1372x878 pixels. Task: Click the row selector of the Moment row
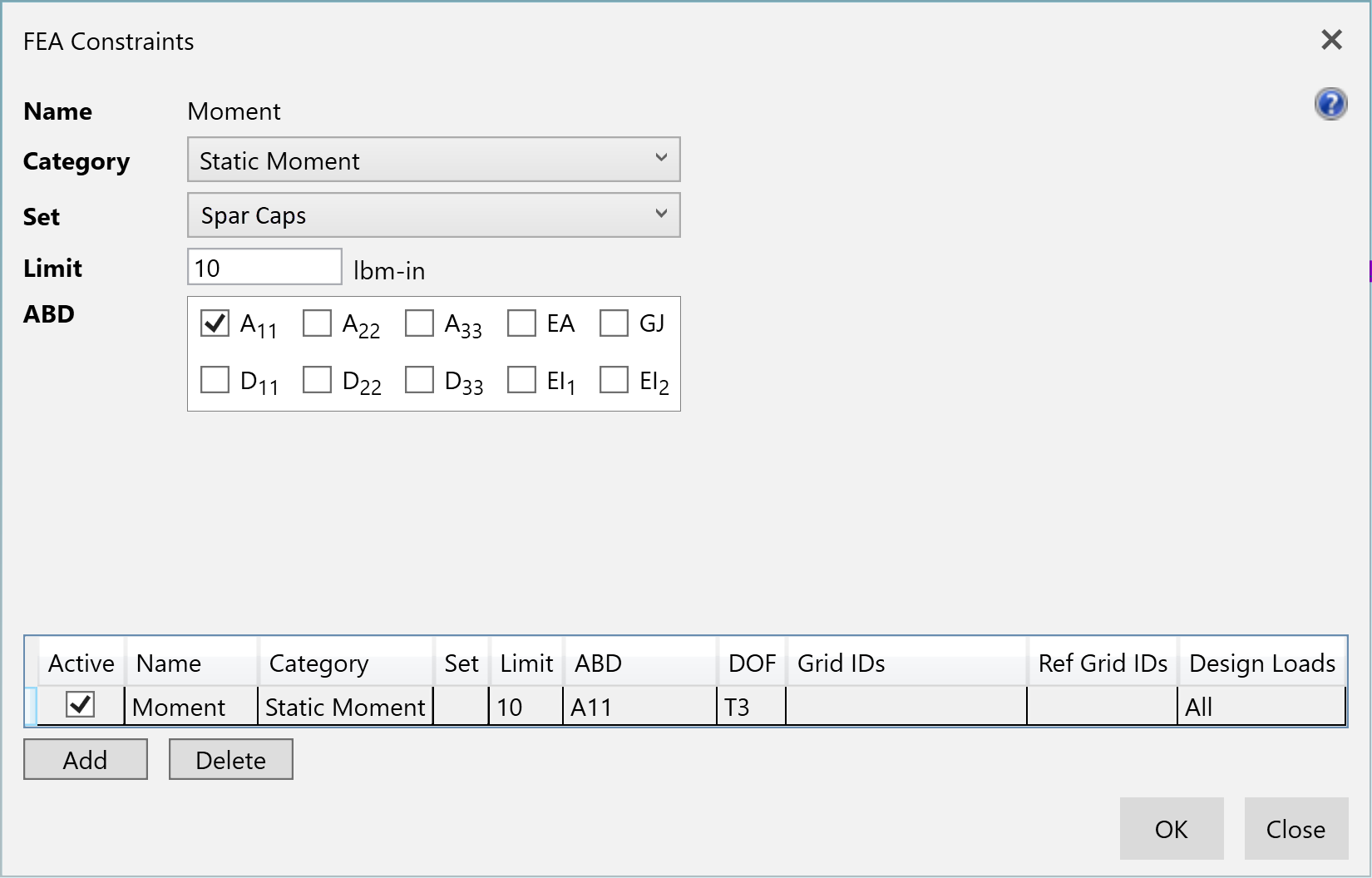[x=32, y=707]
